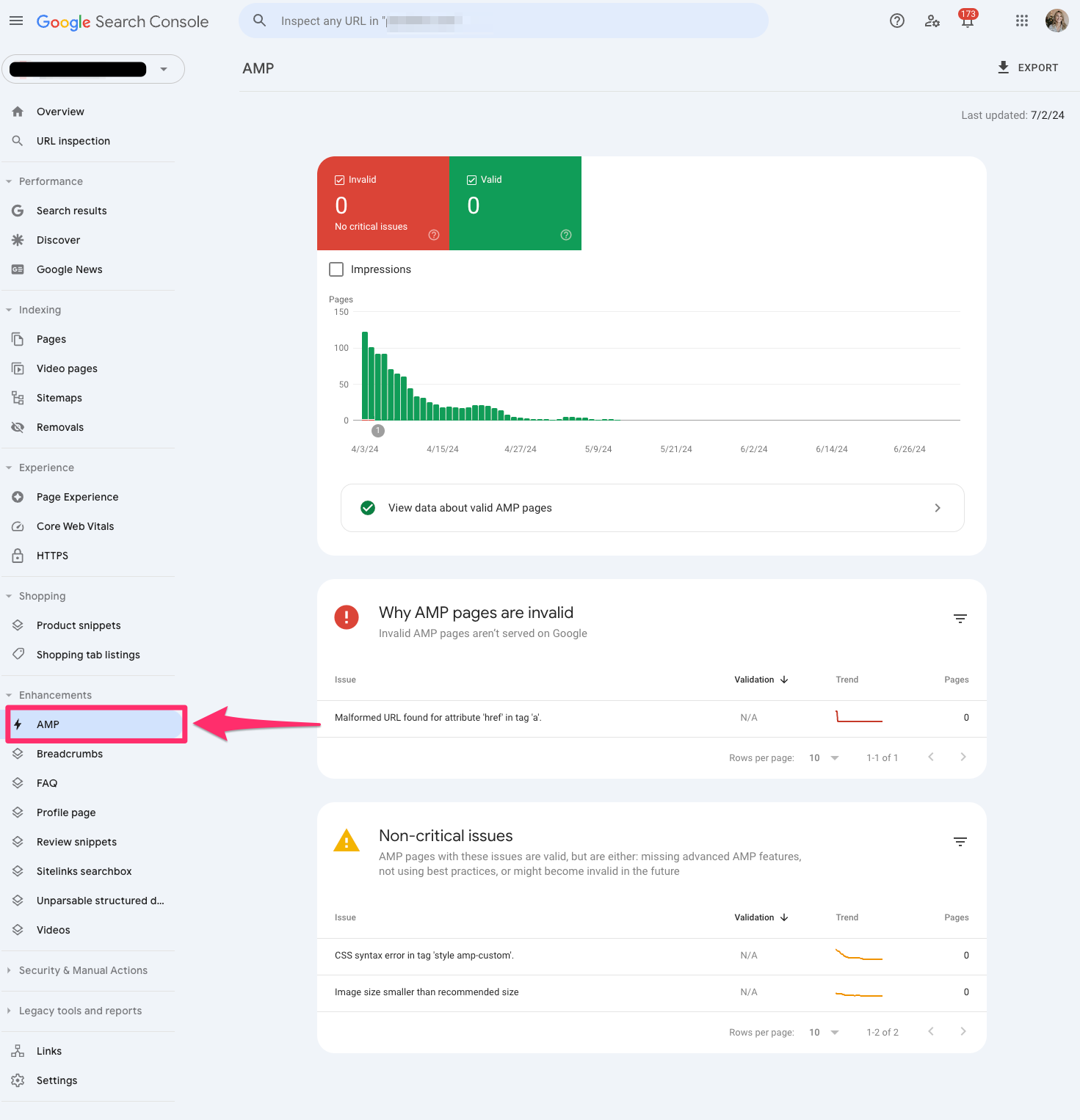Image resolution: width=1080 pixels, height=1120 pixels.
Task: Open the CSS syntax error issue
Action: (652, 956)
